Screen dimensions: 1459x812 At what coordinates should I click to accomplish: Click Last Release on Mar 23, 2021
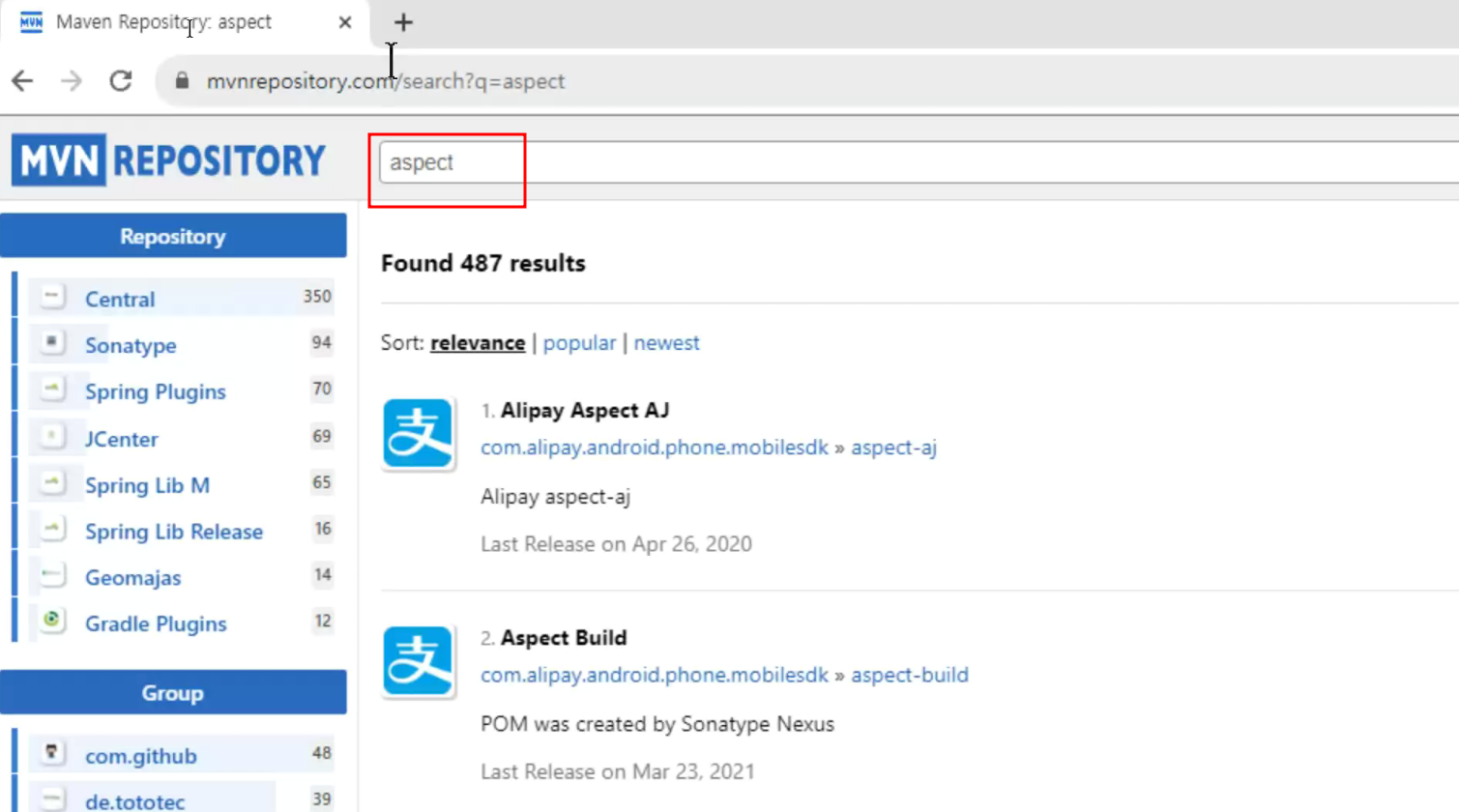(x=618, y=772)
